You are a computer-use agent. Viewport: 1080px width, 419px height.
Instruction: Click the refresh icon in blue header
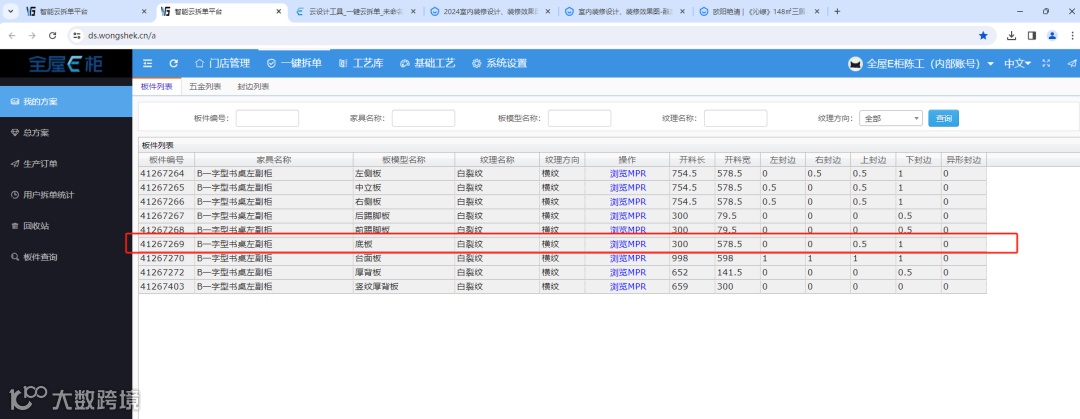(174, 63)
